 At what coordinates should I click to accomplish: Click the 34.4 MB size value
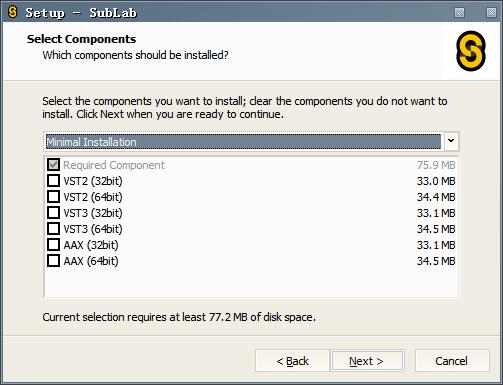tap(436, 197)
